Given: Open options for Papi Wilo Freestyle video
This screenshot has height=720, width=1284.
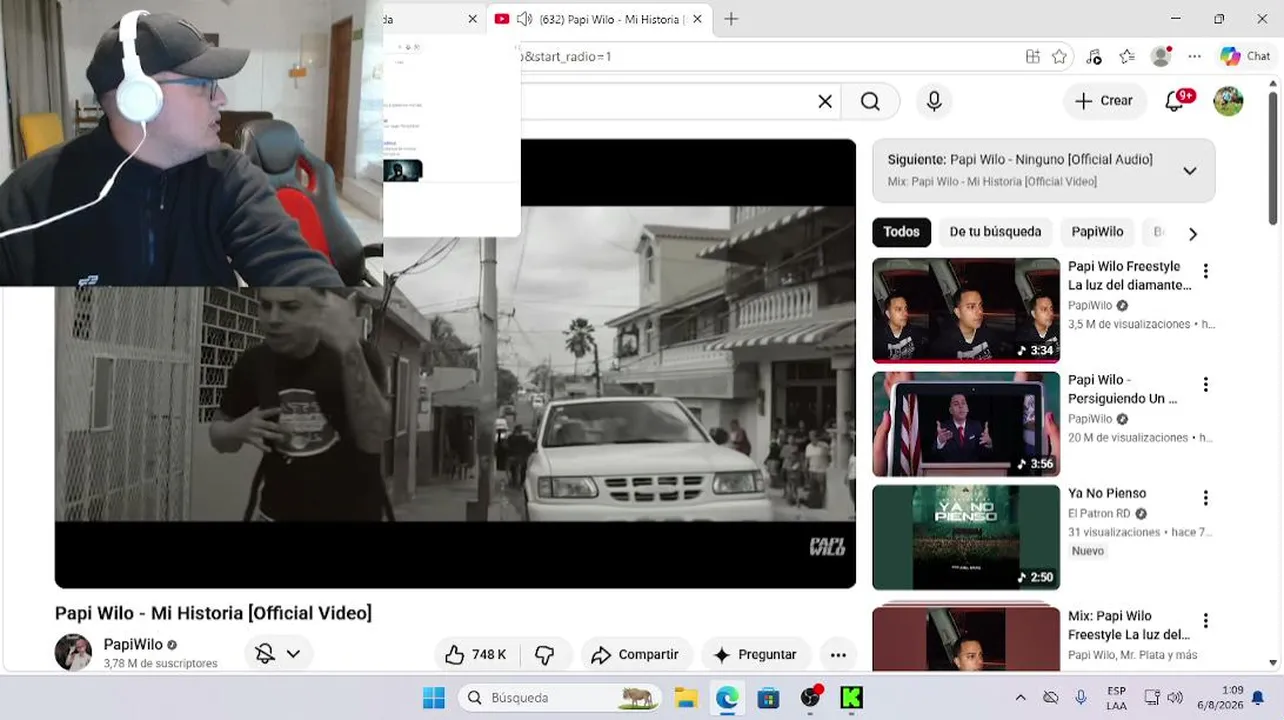Looking at the screenshot, I should point(1206,271).
